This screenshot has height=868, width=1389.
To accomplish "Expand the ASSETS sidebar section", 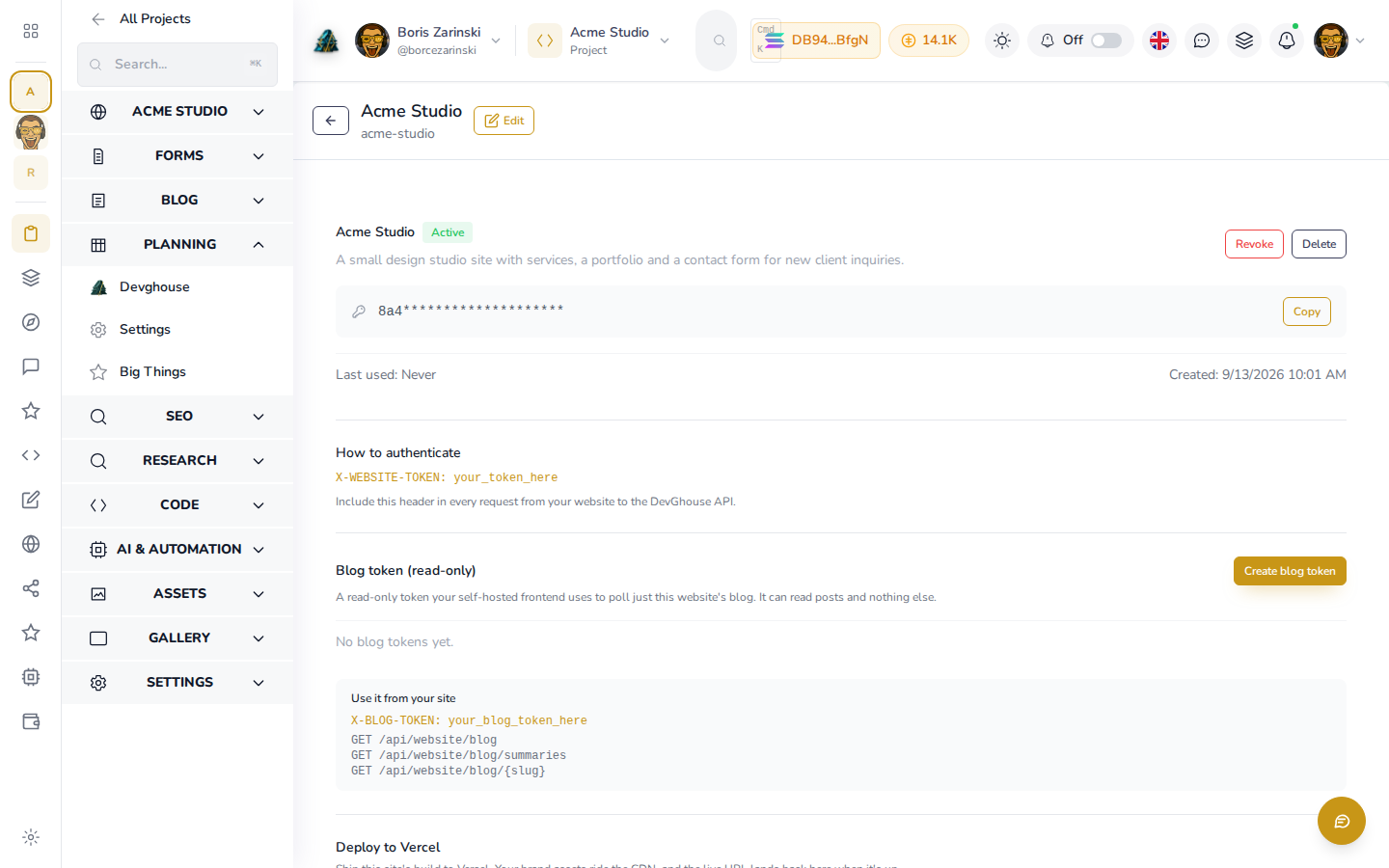I will pos(177,593).
